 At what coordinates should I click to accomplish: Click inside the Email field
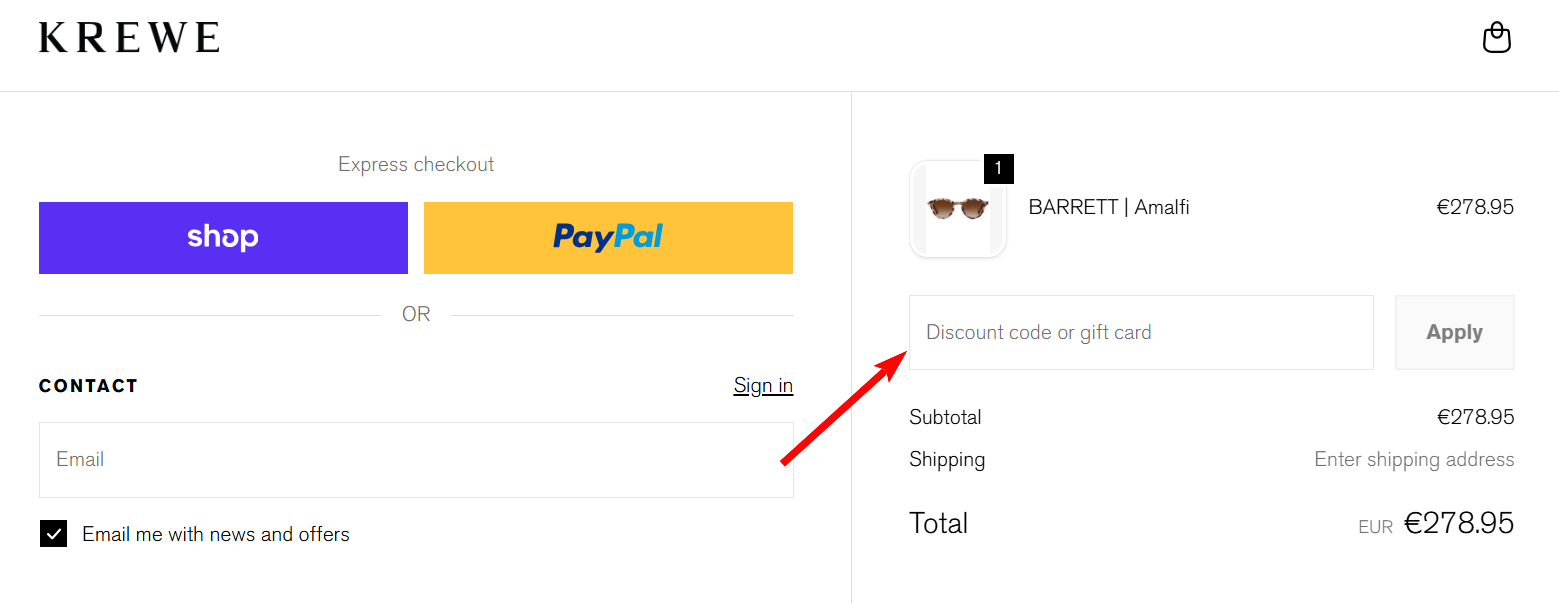tap(416, 460)
